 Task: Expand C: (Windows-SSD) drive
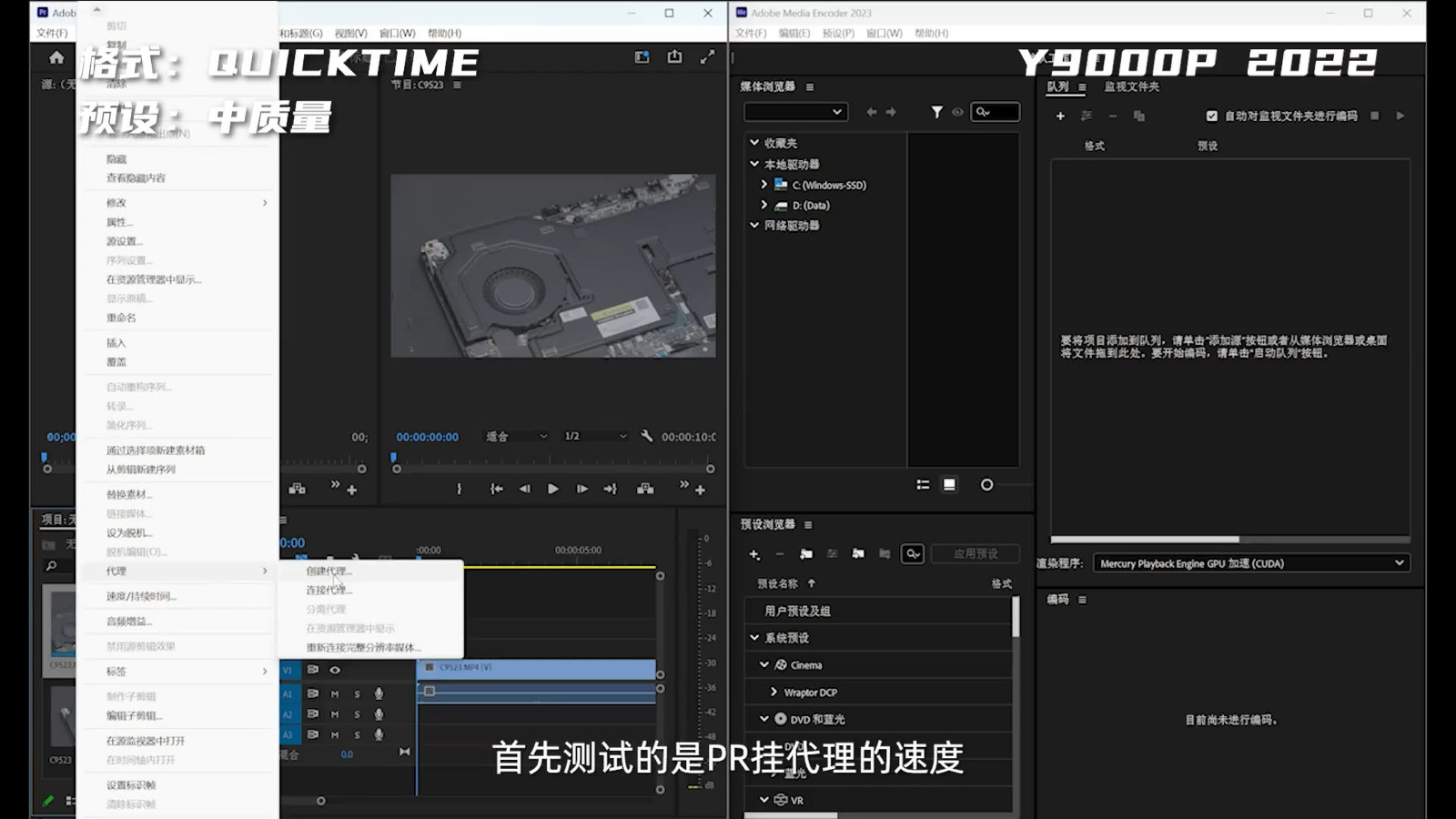click(764, 184)
